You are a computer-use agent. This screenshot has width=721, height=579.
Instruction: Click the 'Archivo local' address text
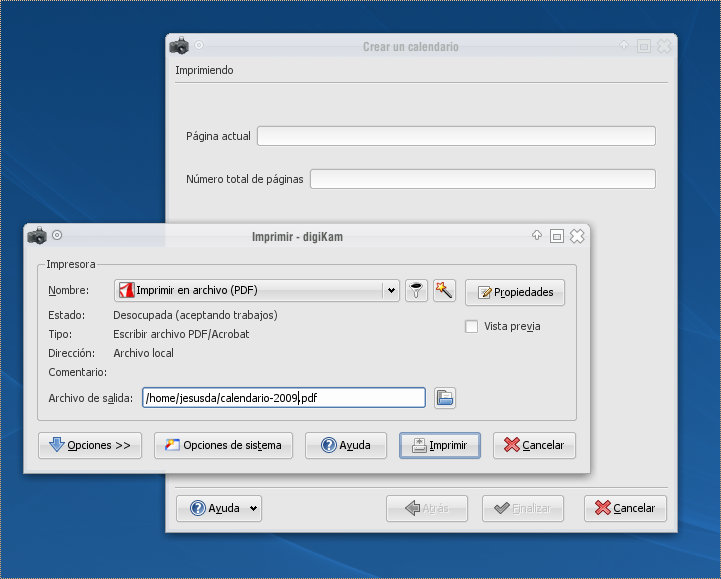pos(143,353)
